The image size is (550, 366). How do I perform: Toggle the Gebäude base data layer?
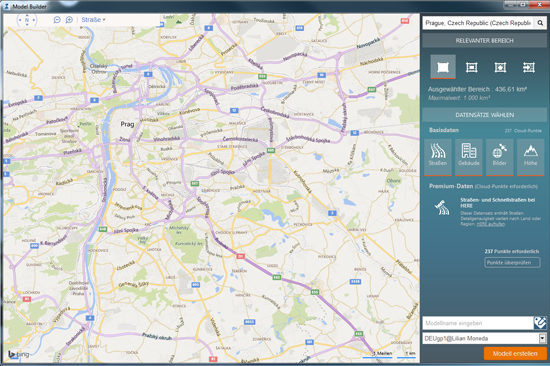click(x=469, y=157)
